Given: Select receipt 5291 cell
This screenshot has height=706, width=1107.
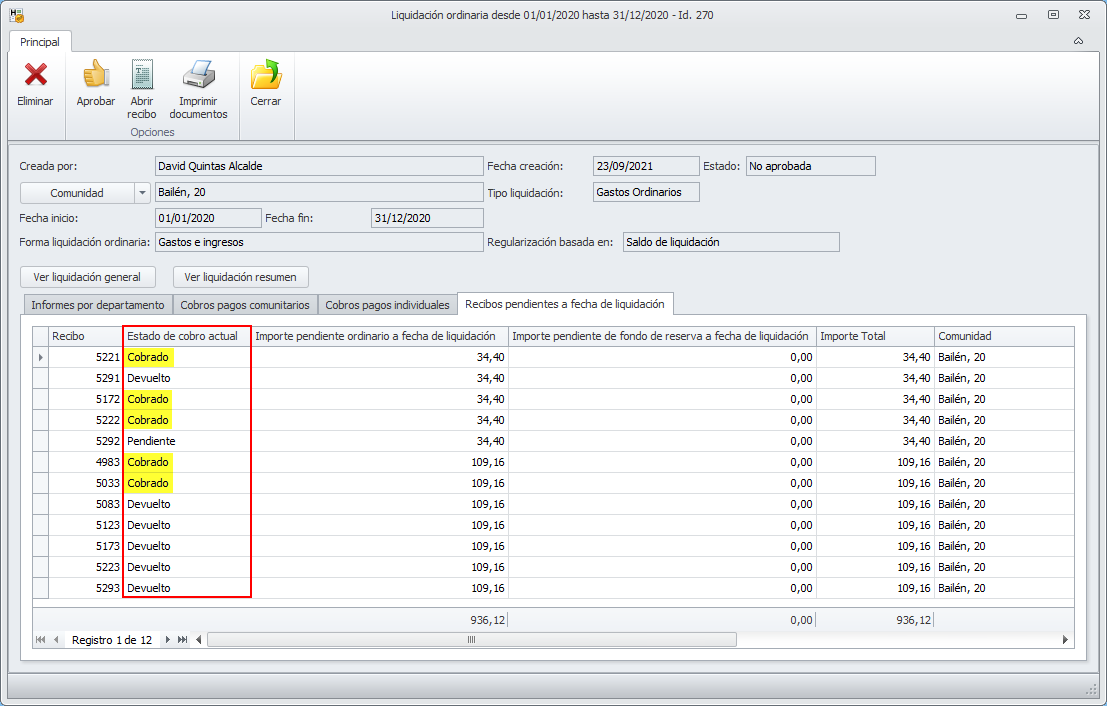Looking at the screenshot, I should pos(85,378).
